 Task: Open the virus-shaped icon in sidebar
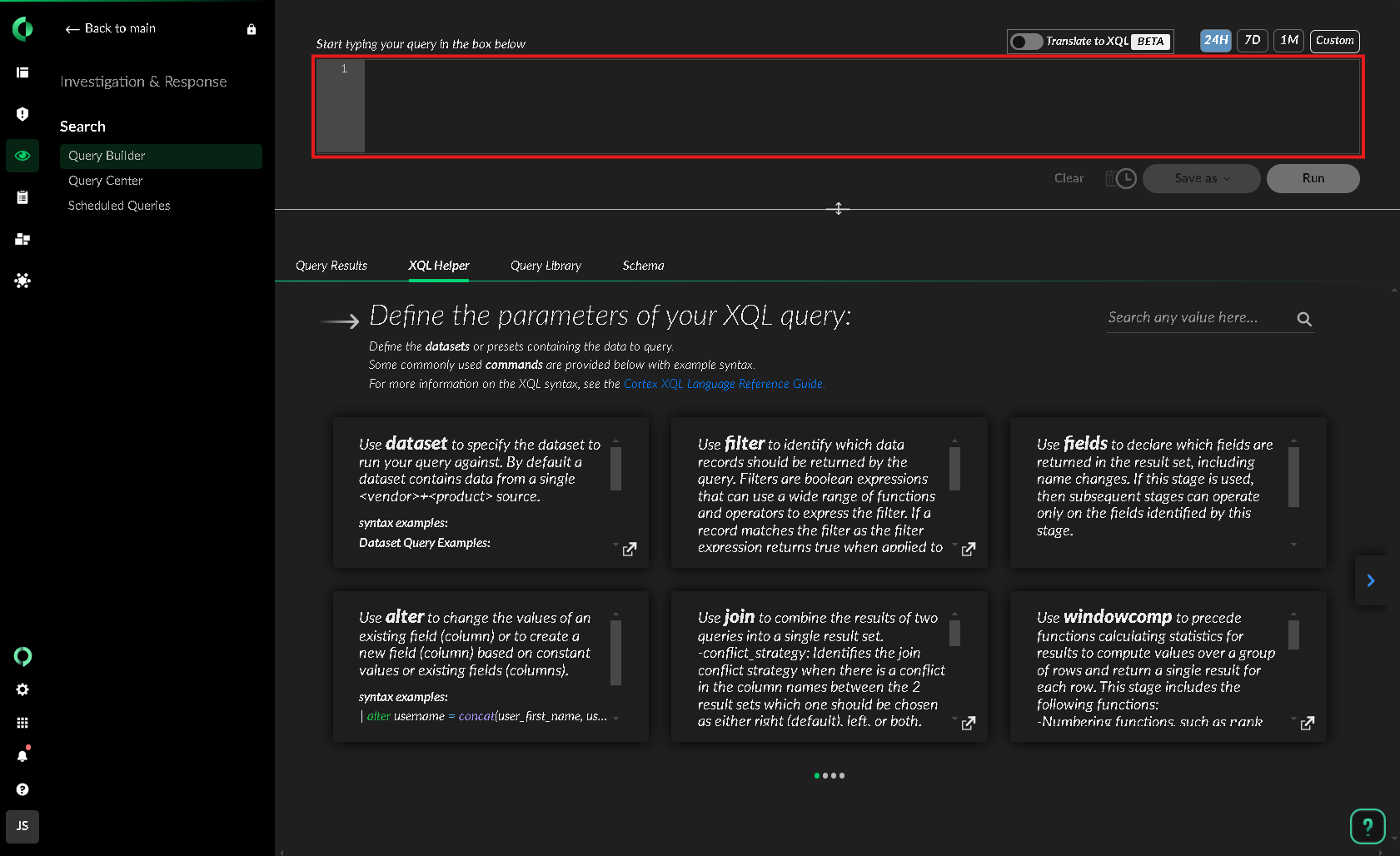coord(22,281)
